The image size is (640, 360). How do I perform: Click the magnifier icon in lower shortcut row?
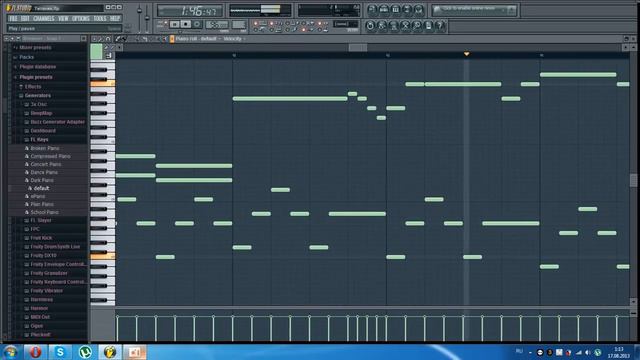[x=417, y=26]
